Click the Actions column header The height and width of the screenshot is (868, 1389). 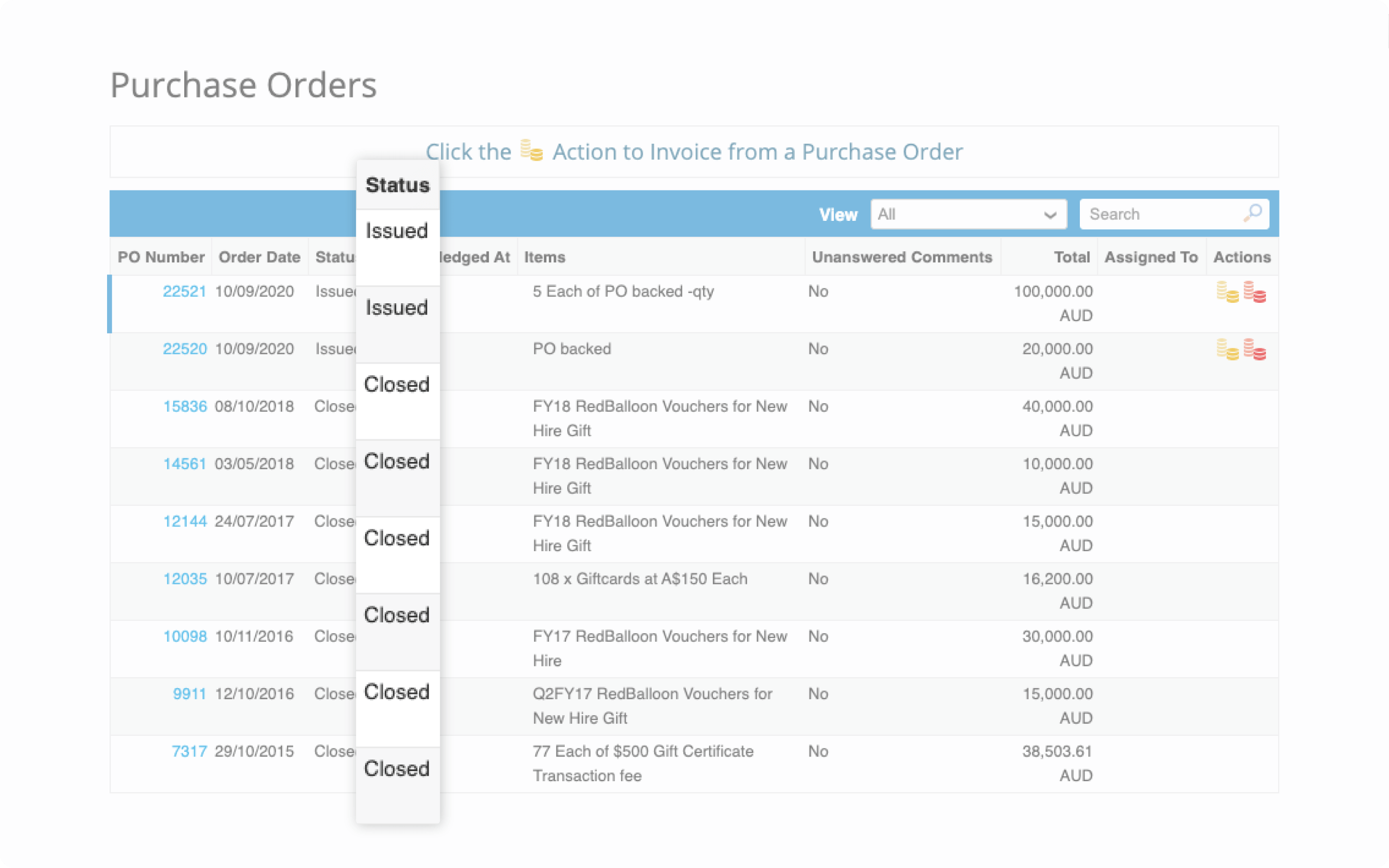pos(1241,257)
